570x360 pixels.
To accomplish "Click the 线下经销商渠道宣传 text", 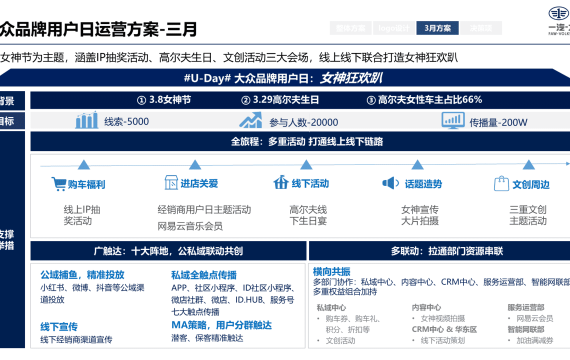I will point(76,340).
